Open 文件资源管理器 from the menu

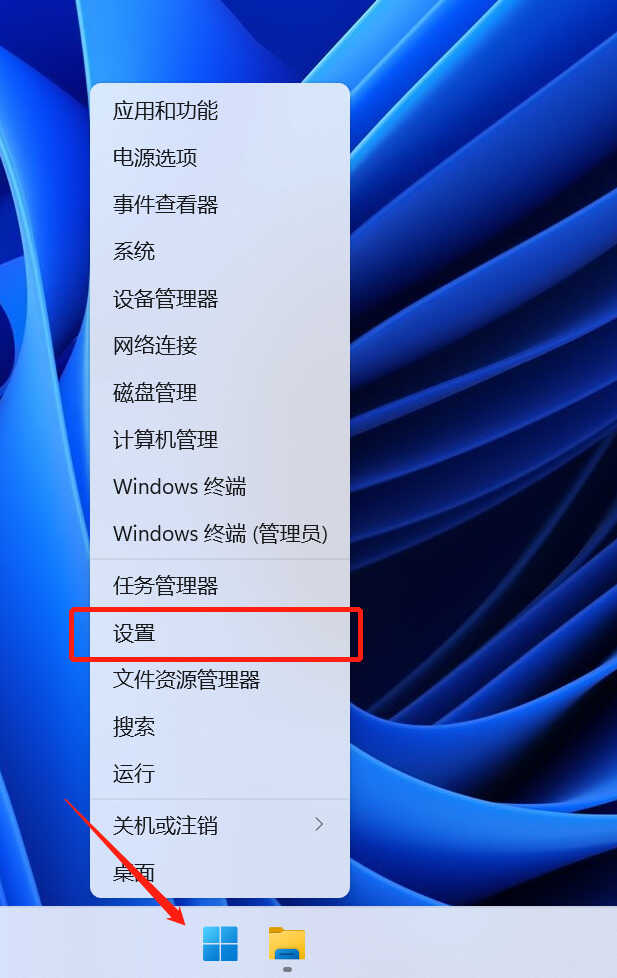point(220,680)
